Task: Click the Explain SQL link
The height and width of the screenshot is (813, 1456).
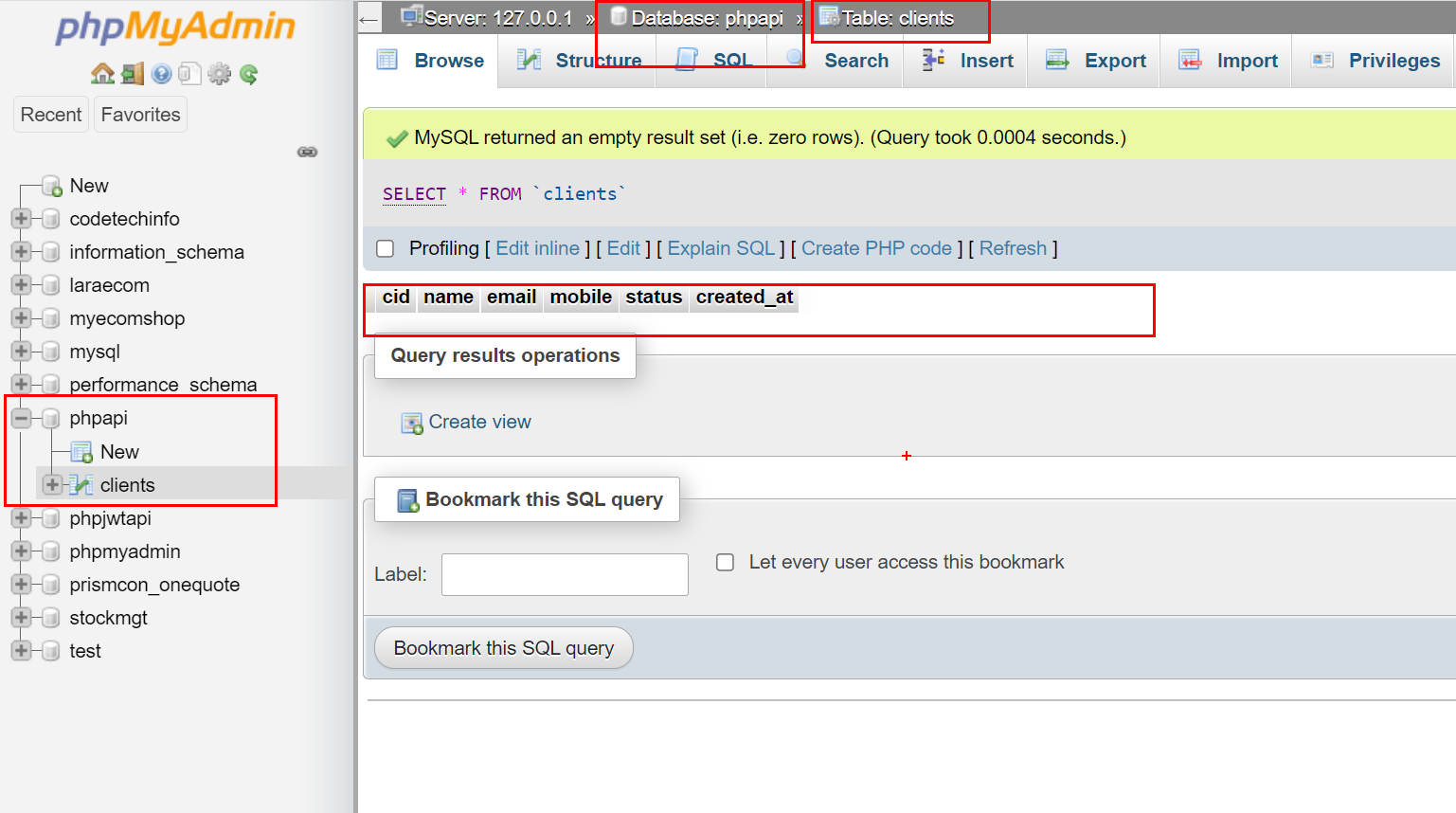Action: pos(721,248)
